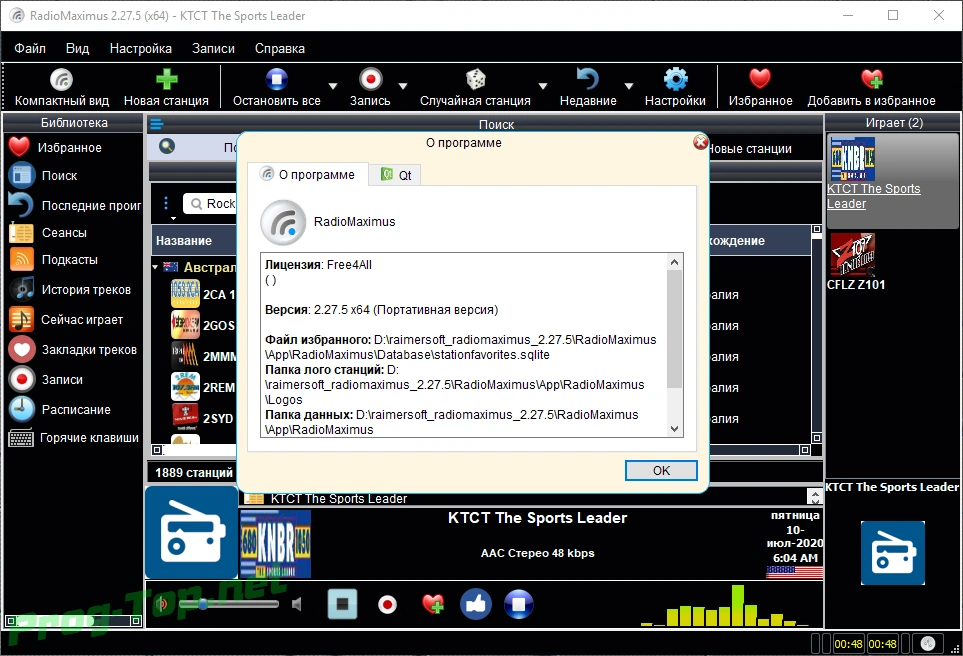The height and width of the screenshot is (656, 963).
Task: Switch to compact view in toolbar
Action: pos(61,87)
